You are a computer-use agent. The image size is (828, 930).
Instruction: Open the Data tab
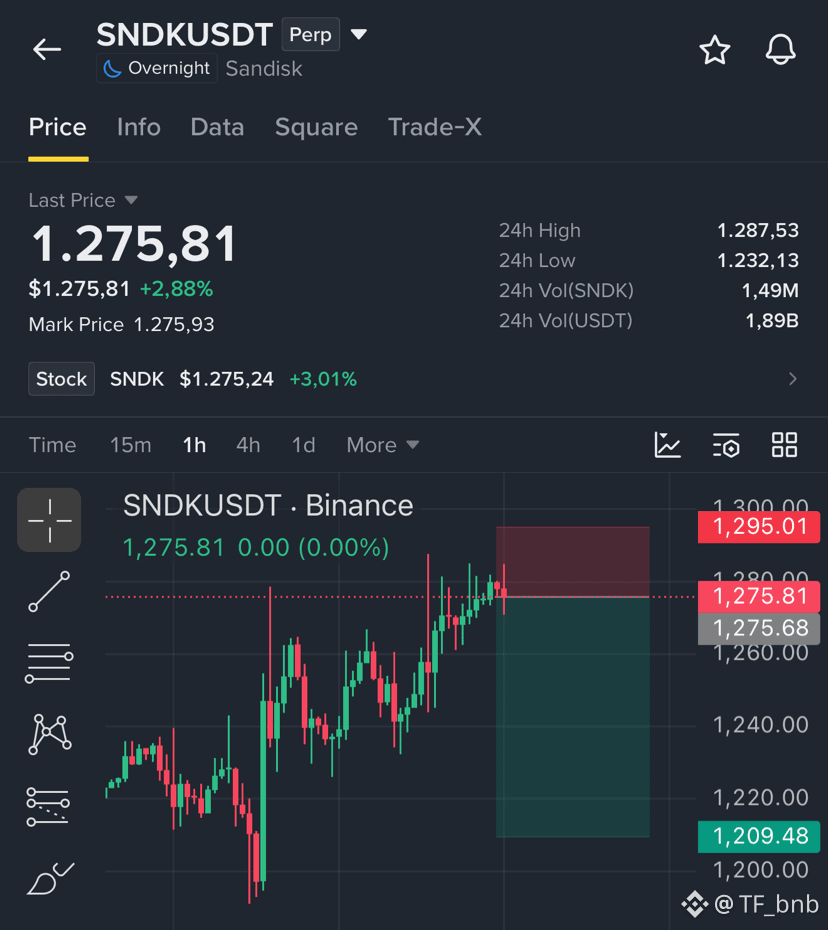pos(217,127)
